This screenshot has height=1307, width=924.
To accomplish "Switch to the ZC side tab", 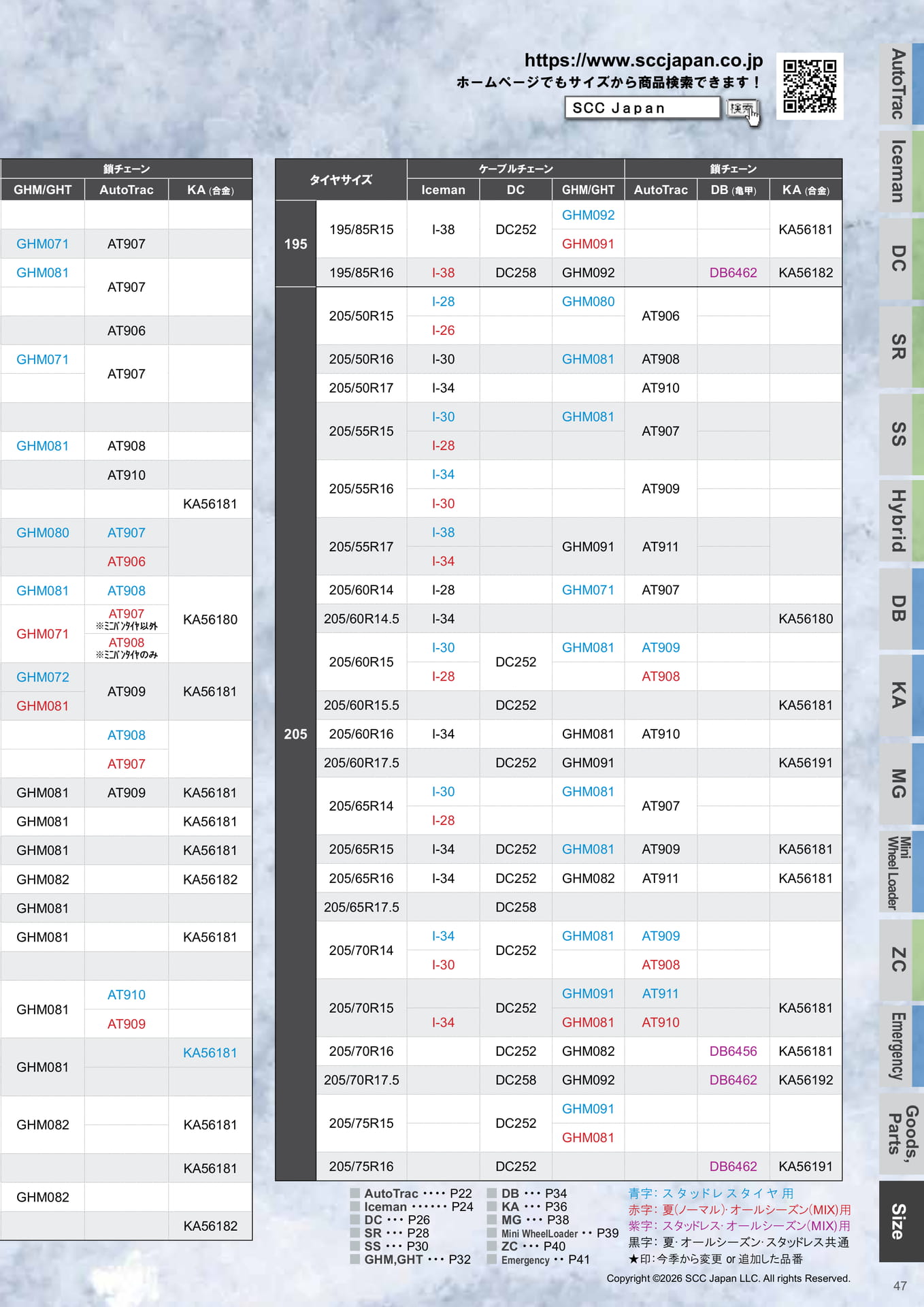I will pos(901,960).
